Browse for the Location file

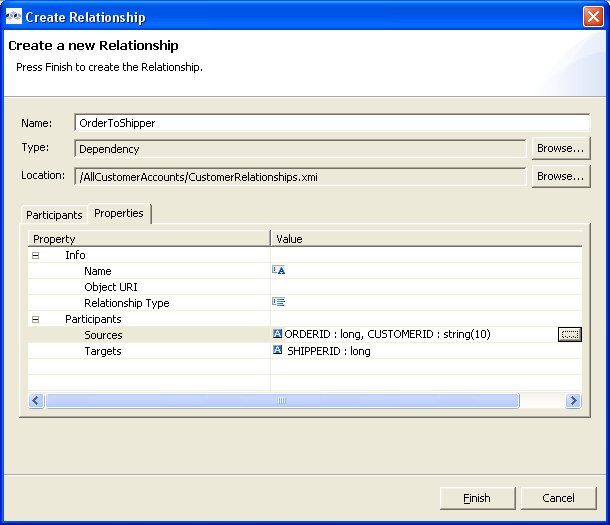pos(560,177)
